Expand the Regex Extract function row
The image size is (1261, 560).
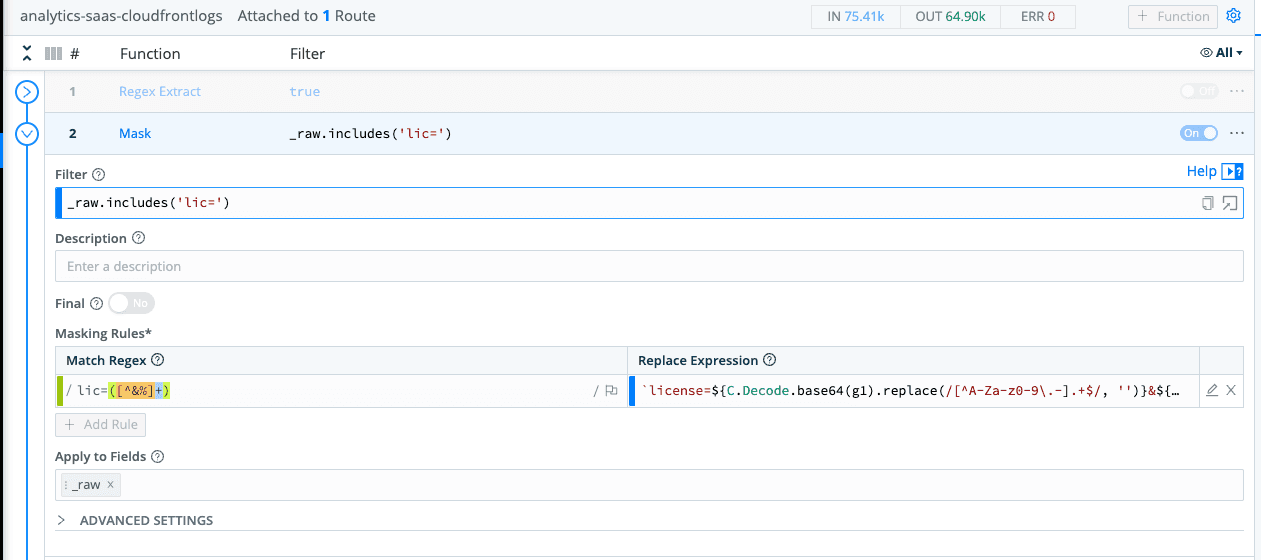[27, 92]
